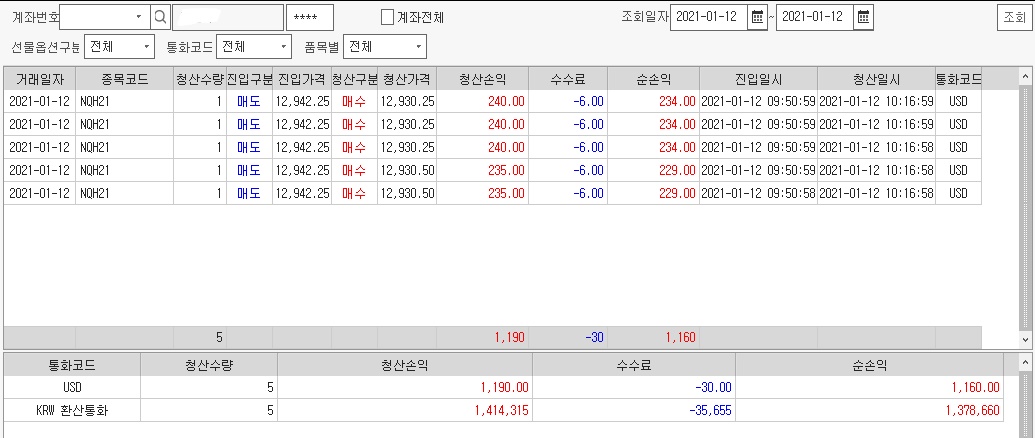
Task: Click the upper table scroll-up arrow
Action: (x=1025, y=77)
